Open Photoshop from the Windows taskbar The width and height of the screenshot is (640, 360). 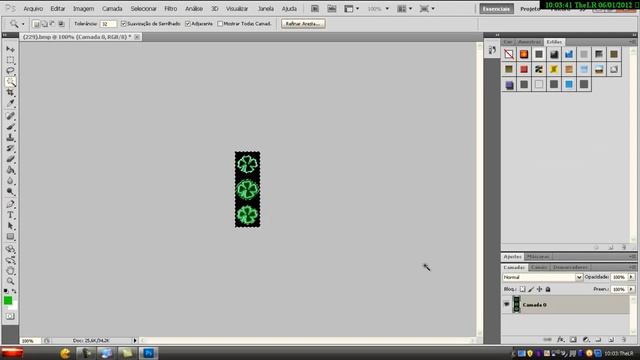coord(149,353)
